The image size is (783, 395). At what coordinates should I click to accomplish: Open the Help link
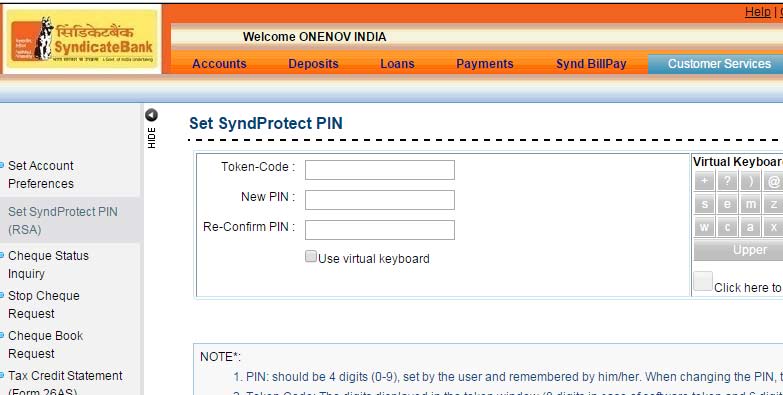tap(758, 12)
